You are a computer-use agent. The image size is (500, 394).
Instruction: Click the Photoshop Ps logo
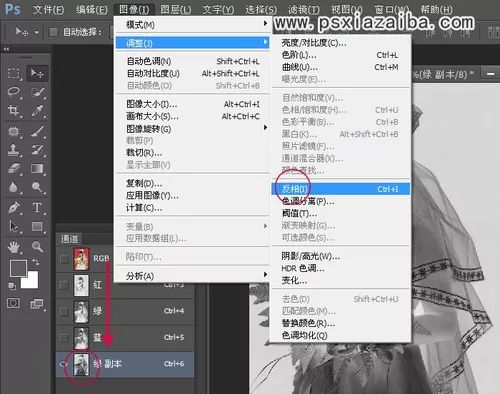click(13, 9)
